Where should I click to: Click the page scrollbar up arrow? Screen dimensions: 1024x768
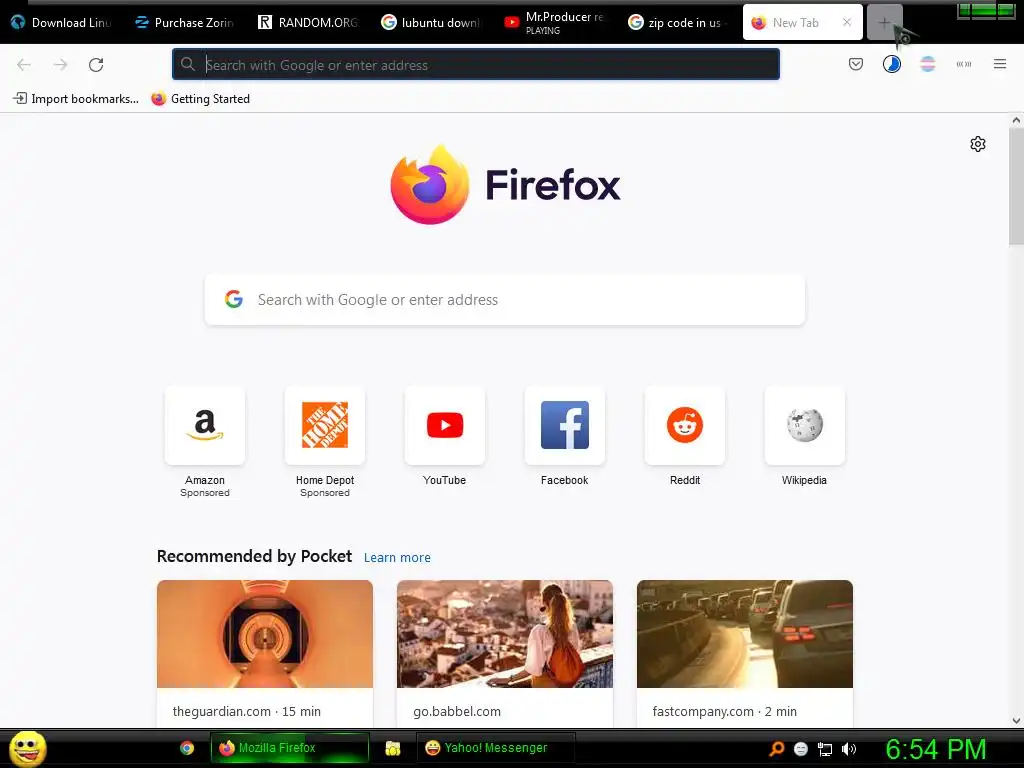[1016, 120]
